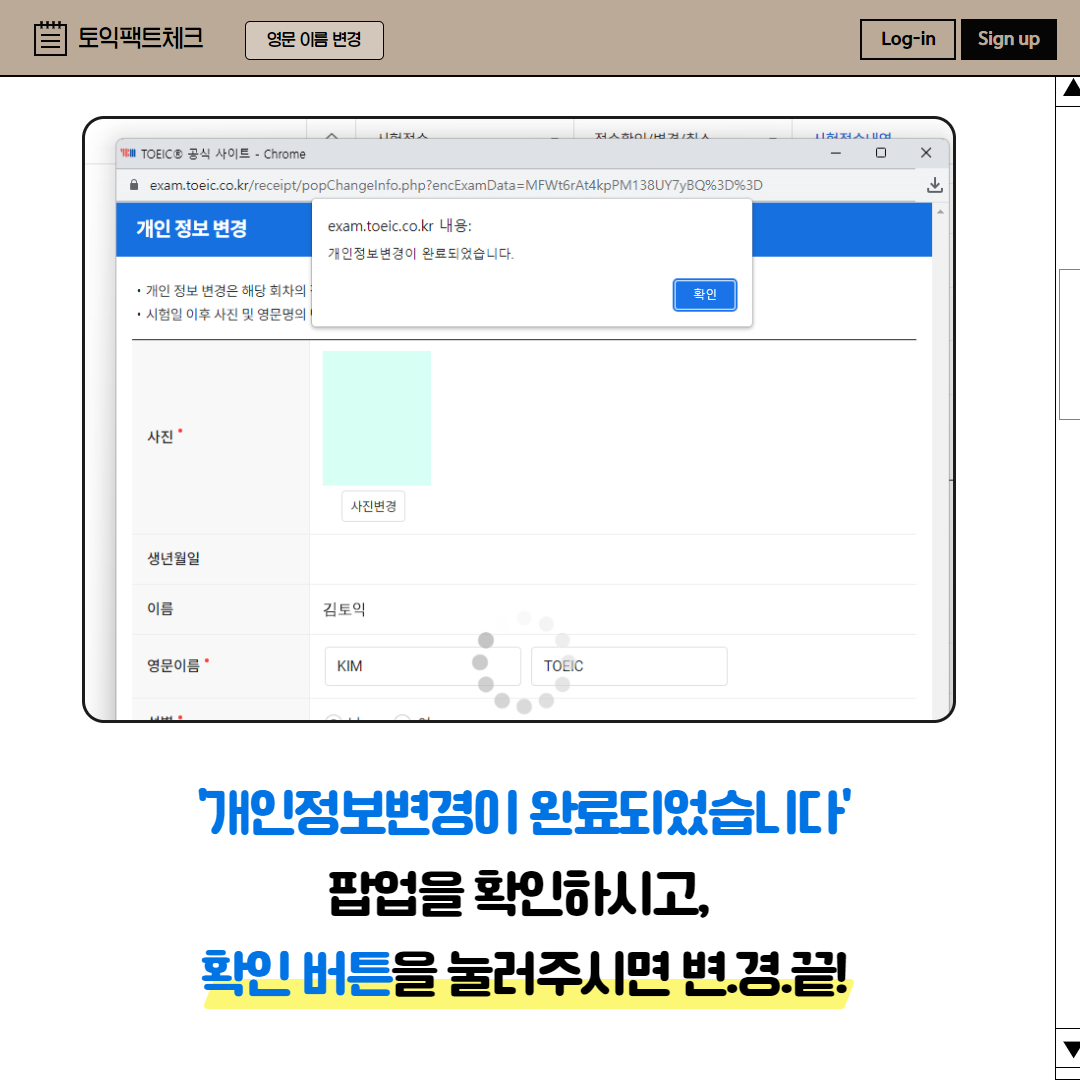
Task: Click the Log-in button
Action: 907,39
